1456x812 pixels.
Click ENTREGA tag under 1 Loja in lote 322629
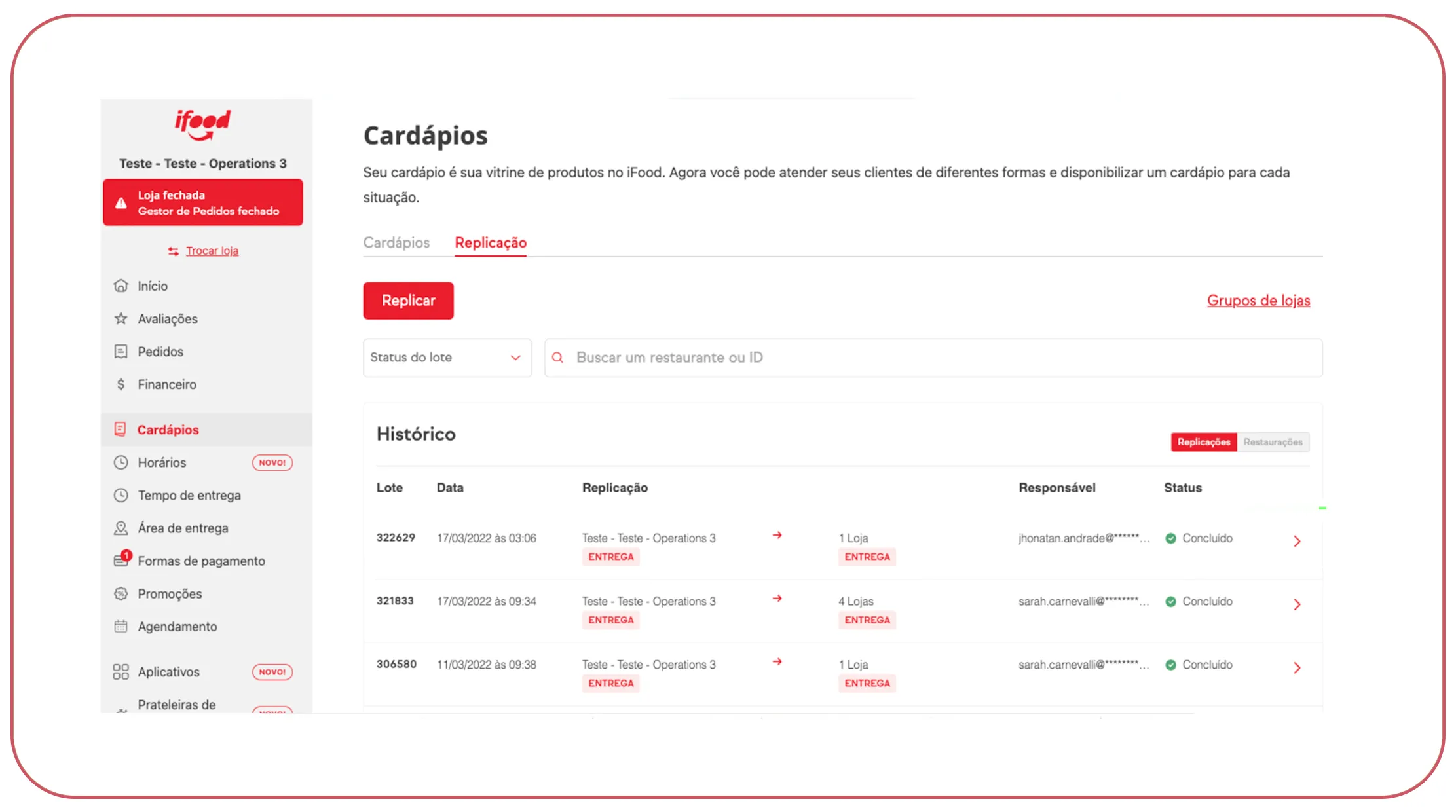(x=867, y=557)
